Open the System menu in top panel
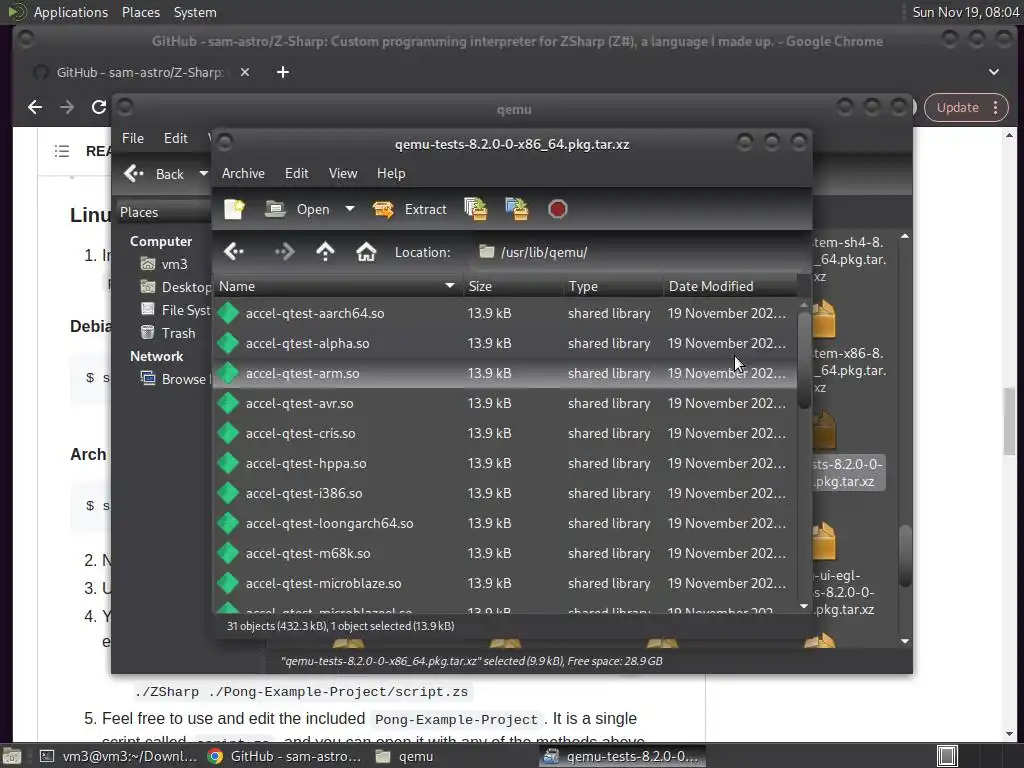 (x=195, y=12)
